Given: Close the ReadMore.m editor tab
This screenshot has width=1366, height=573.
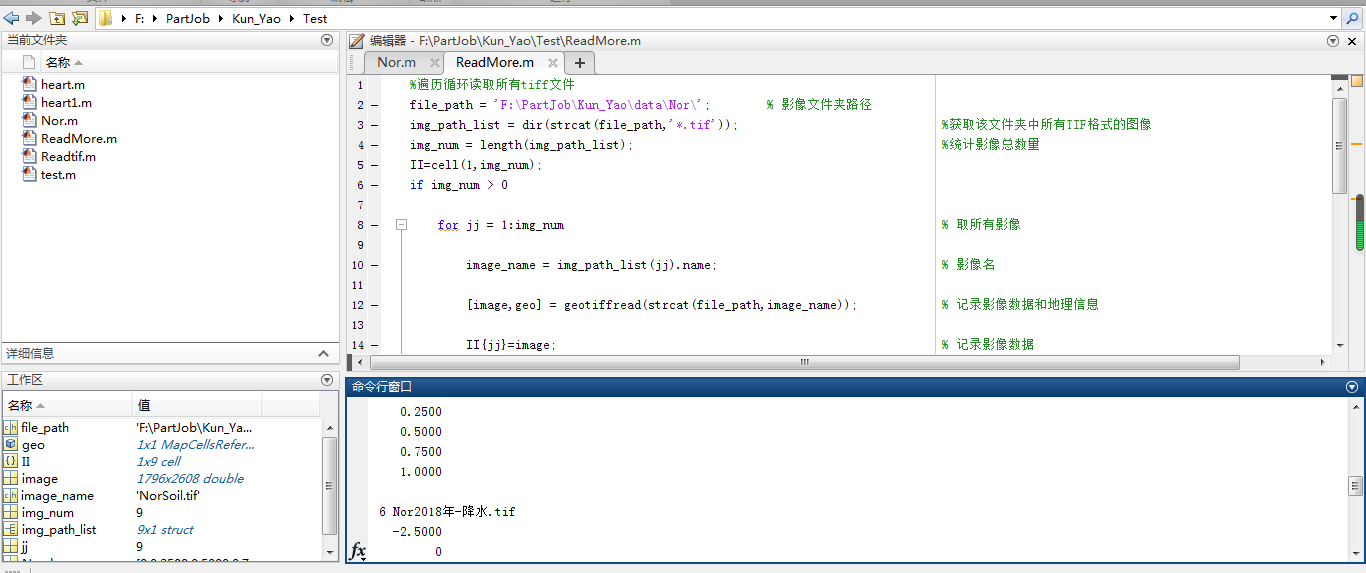Looking at the screenshot, I should click(x=552, y=63).
